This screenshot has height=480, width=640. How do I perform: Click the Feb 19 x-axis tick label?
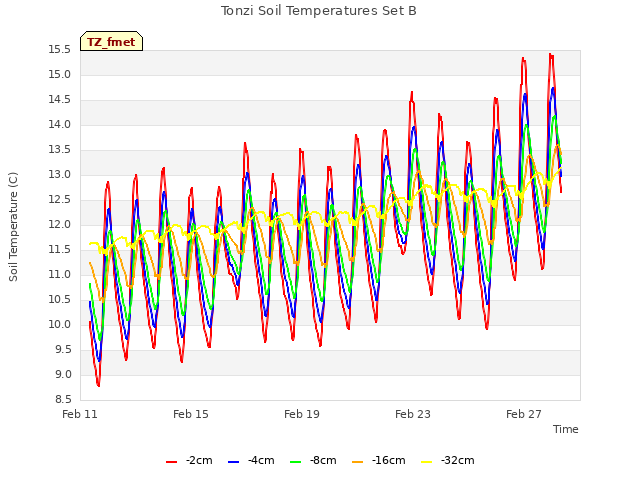[302, 414]
